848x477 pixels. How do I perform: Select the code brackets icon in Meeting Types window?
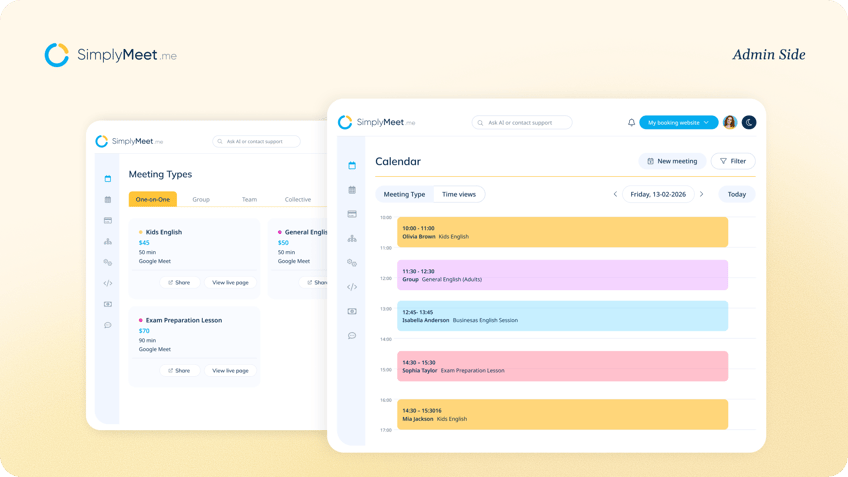click(x=108, y=283)
